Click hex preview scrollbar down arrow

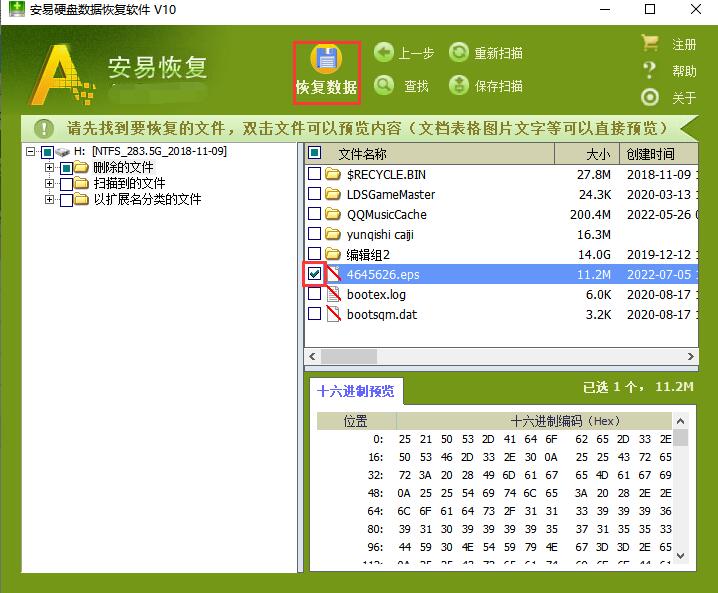(x=680, y=555)
